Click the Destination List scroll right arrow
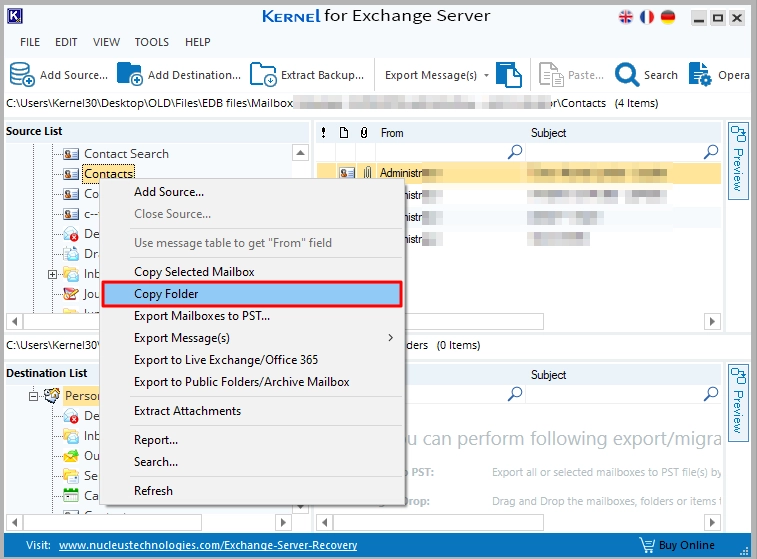The height and width of the screenshot is (559, 757). click(283, 522)
